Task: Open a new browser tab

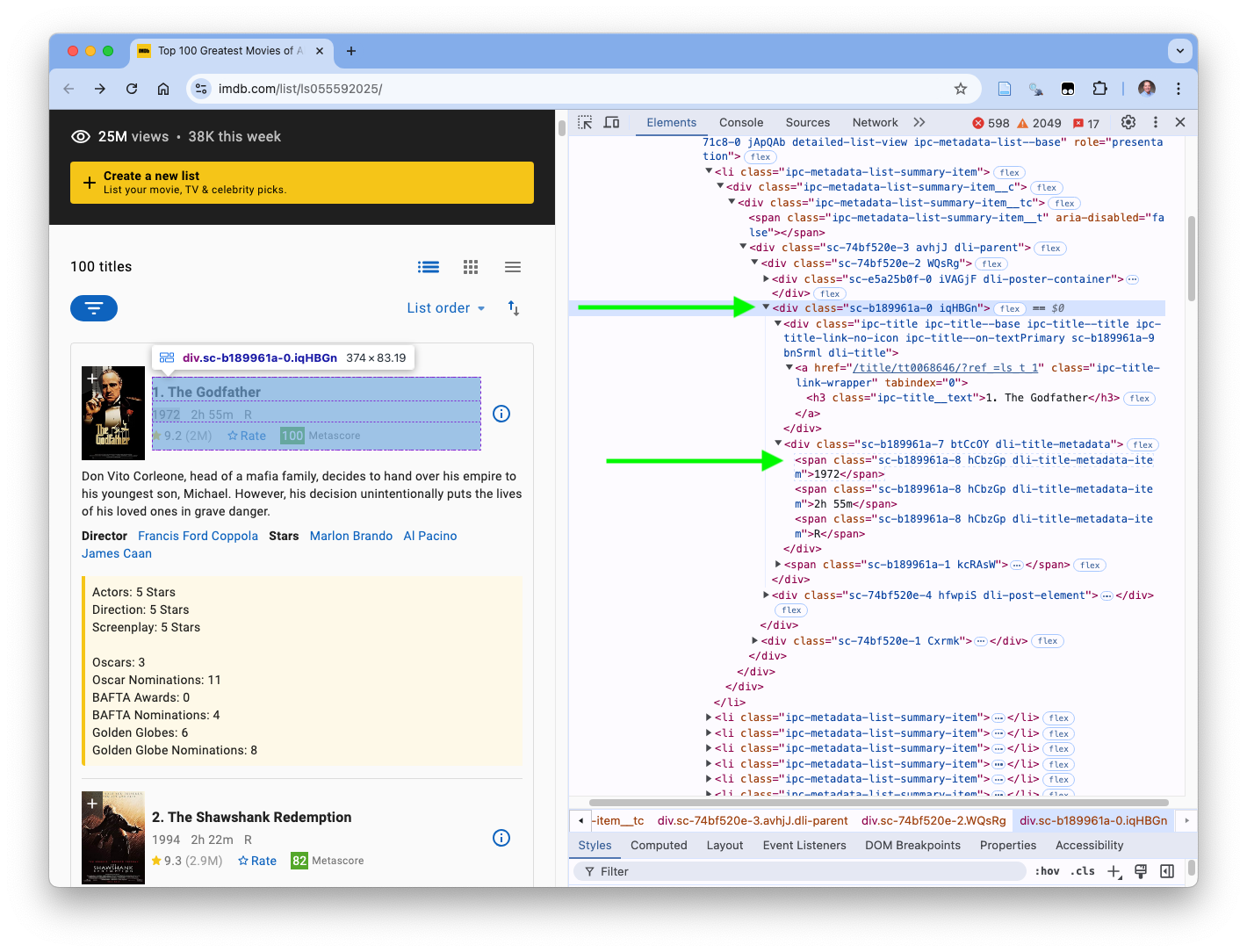Action: coord(351,51)
